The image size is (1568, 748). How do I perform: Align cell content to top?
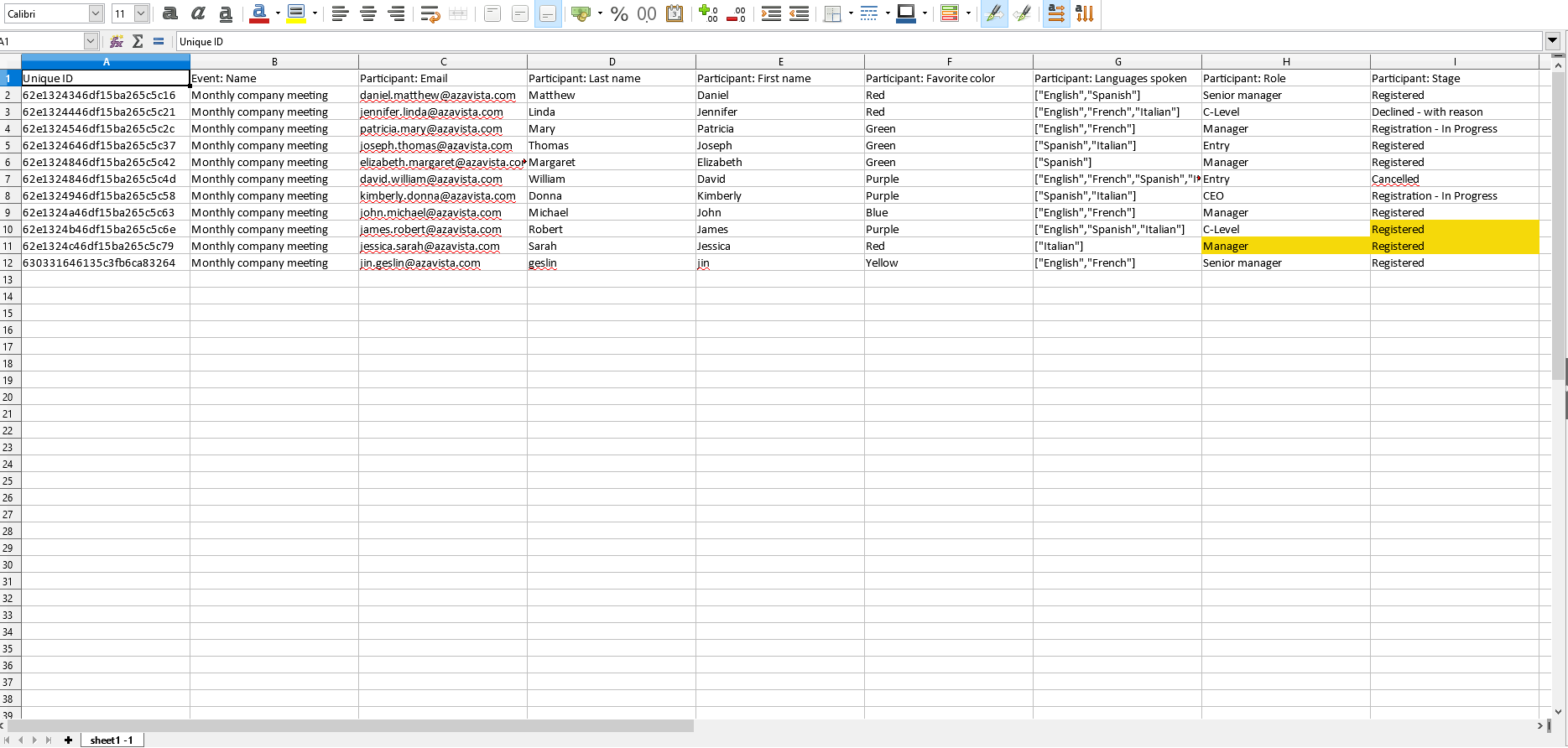[x=492, y=13]
